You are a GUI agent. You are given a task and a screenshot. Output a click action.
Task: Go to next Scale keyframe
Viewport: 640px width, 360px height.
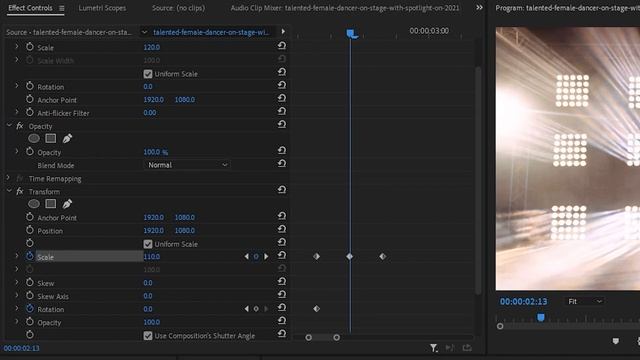(266, 256)
